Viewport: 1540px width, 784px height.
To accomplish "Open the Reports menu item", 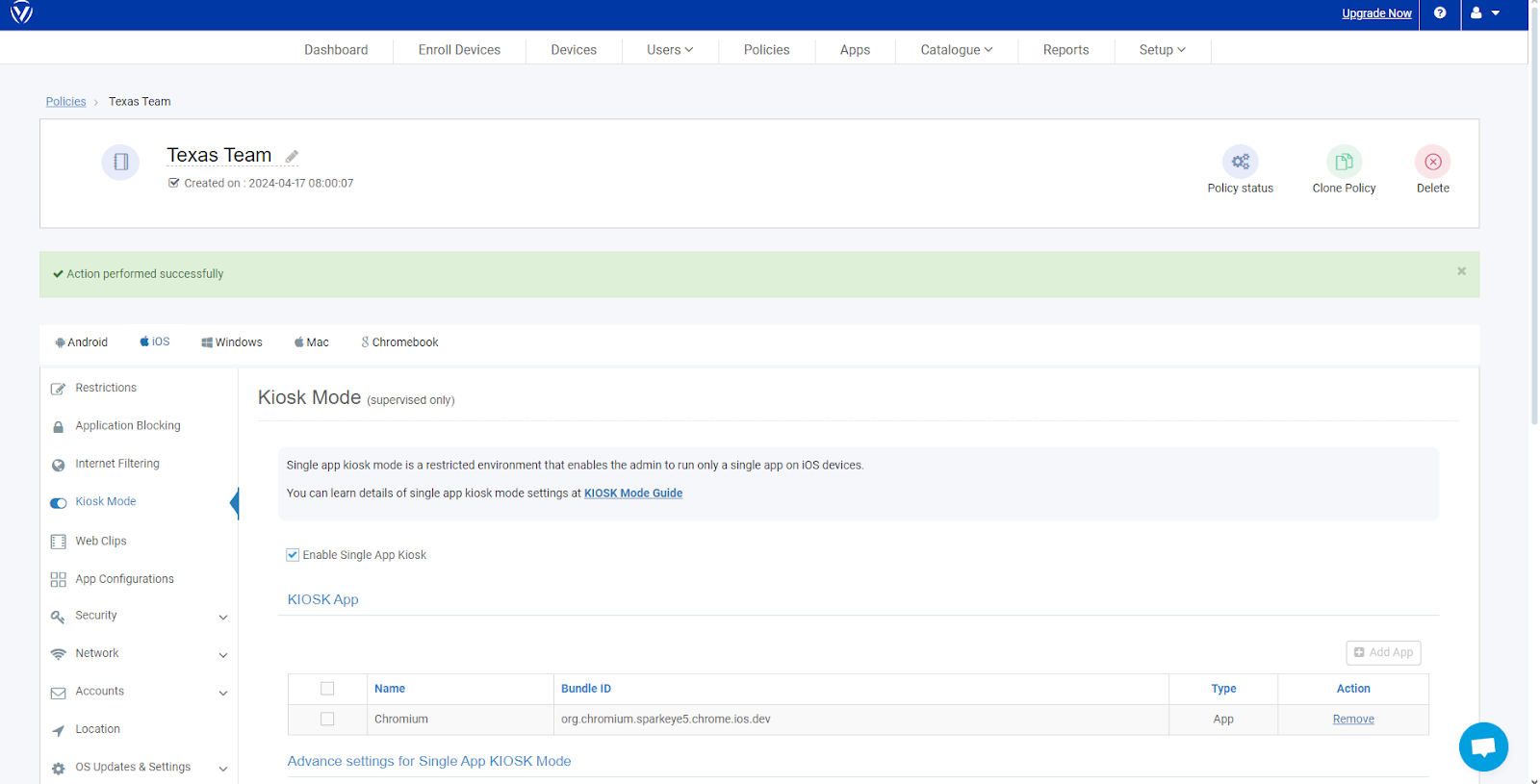I will coord(1065,50).
